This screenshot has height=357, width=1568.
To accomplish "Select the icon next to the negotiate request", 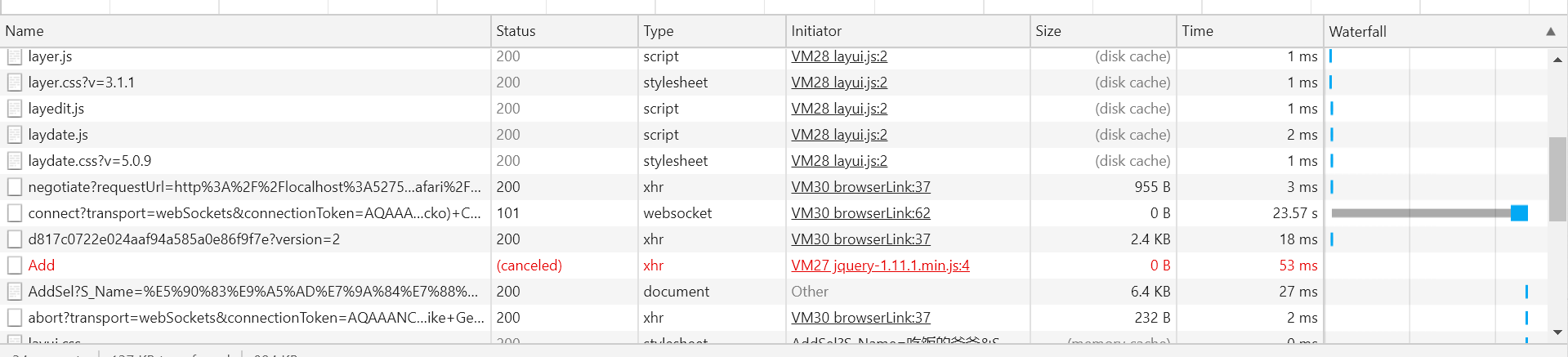I will coord(14,187).
